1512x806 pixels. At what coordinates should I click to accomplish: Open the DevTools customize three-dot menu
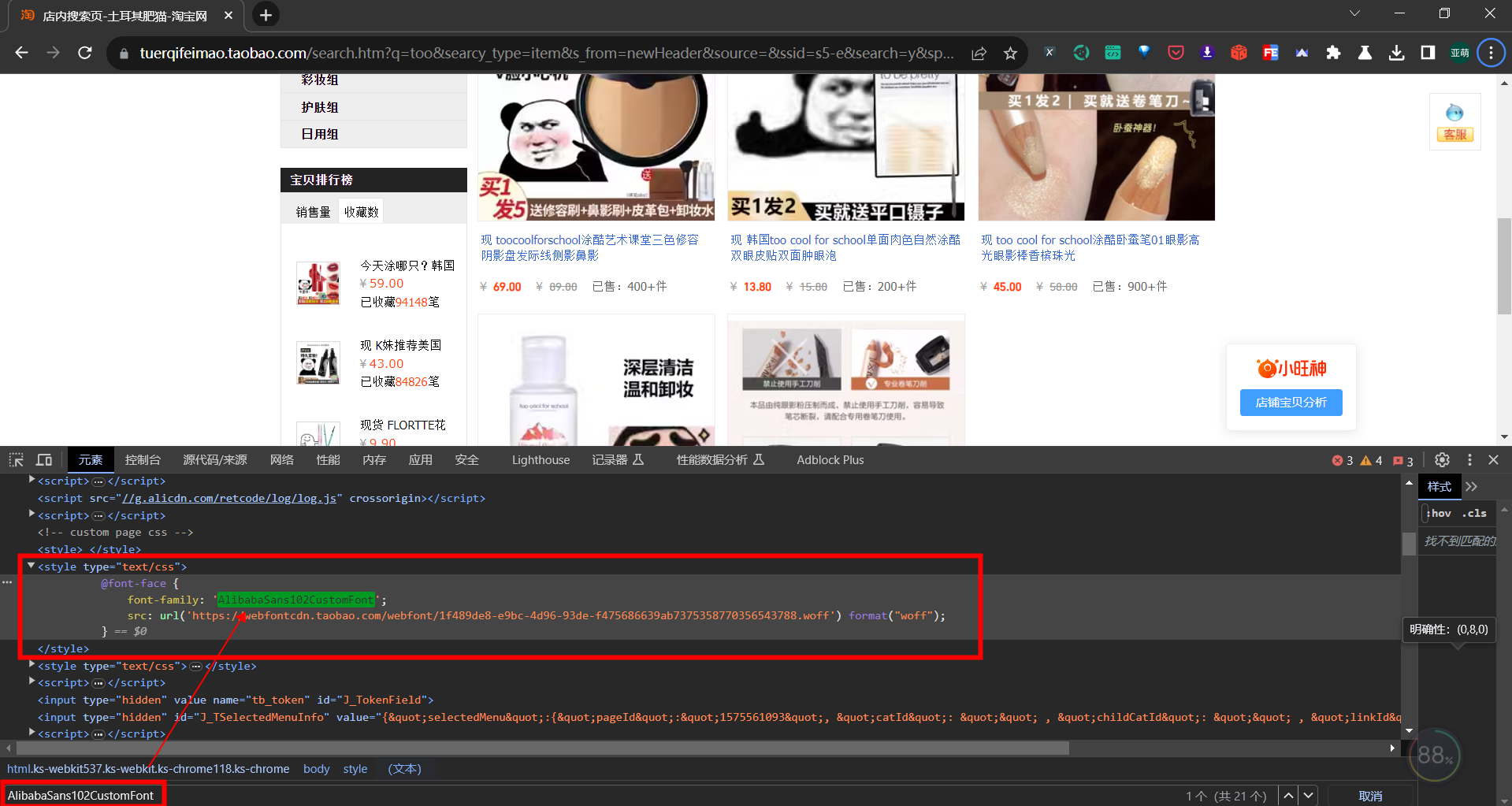[x=1469, y=459]
